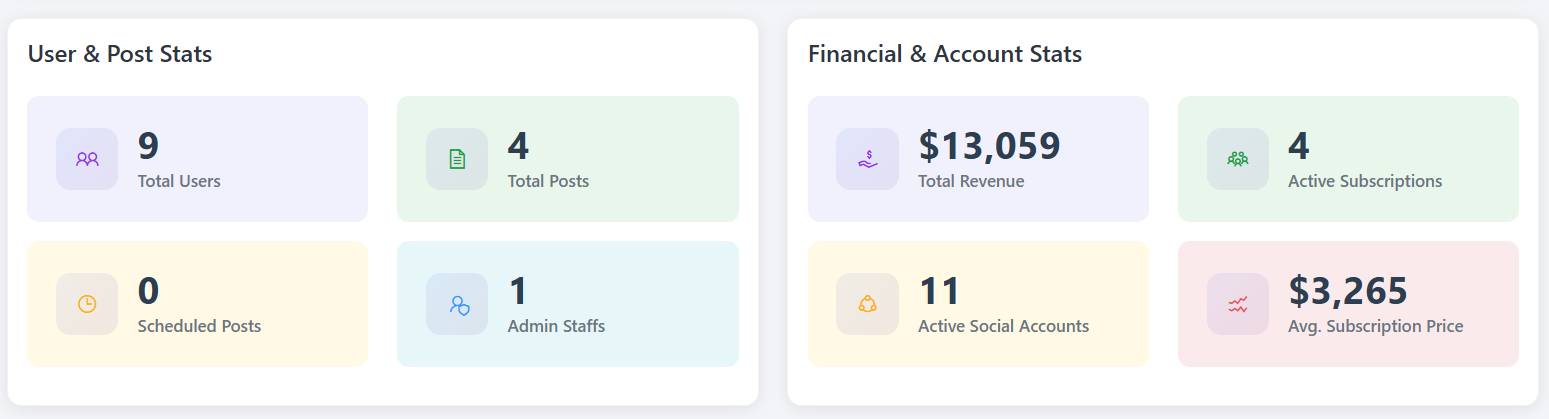Click the orange Scheduled Posts clock icon
Screen dimensions: 1549x419
pos(87,303)
